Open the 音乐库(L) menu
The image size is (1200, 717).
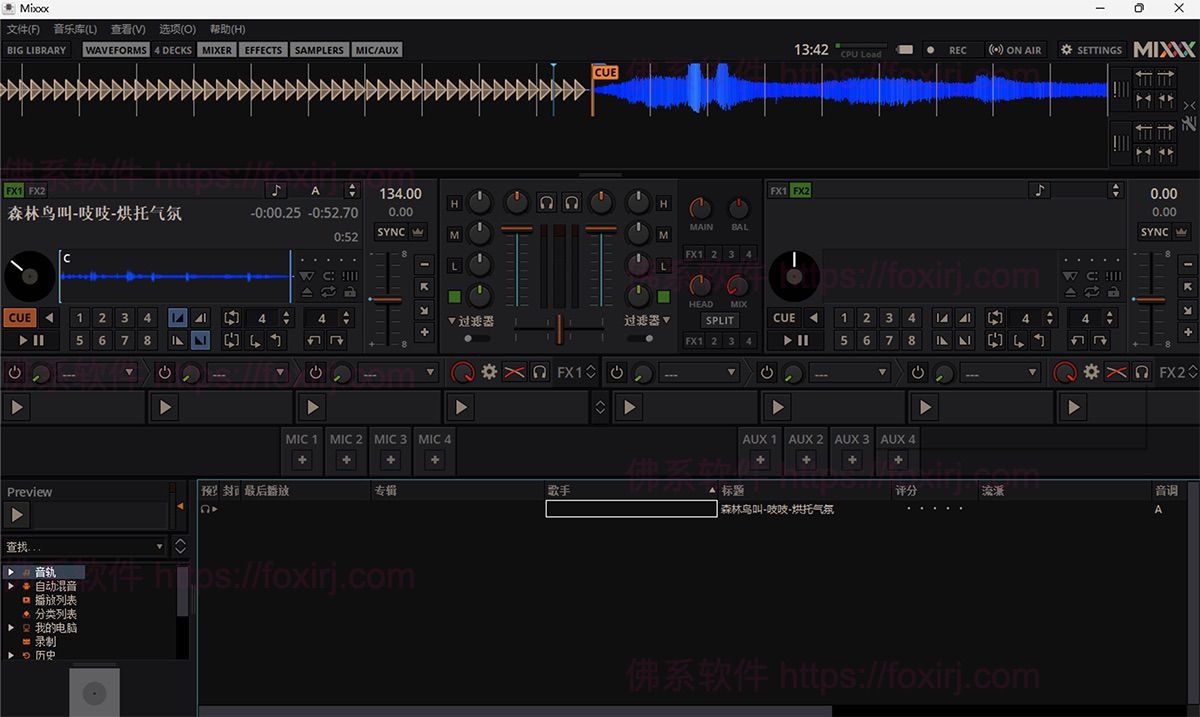tap(75, 29)
